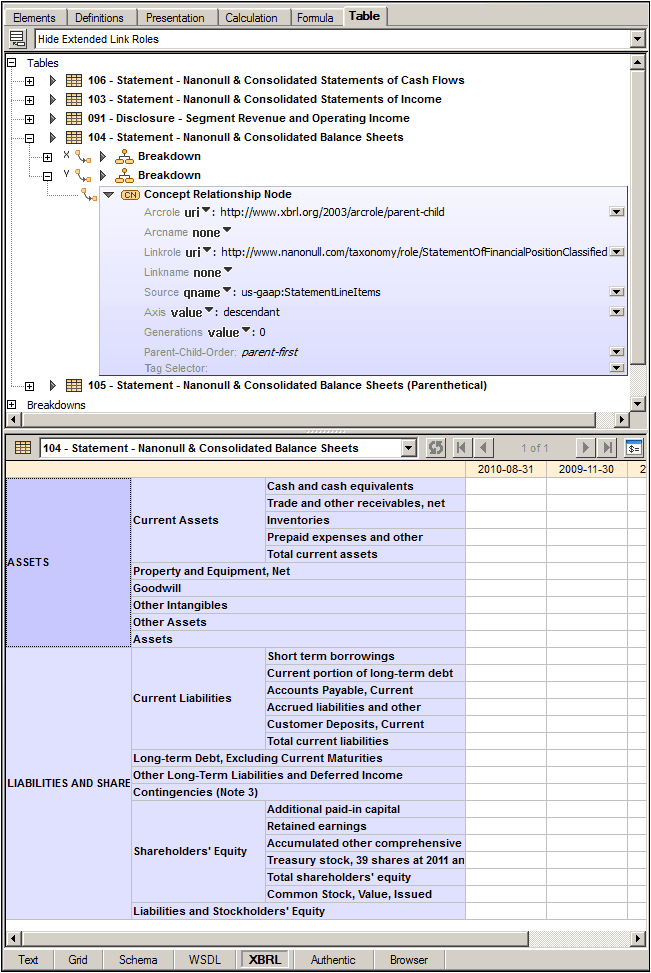Toggle the triangle next to the Y Breakdown
Screen dimensions: 651x973
[103, 176]
